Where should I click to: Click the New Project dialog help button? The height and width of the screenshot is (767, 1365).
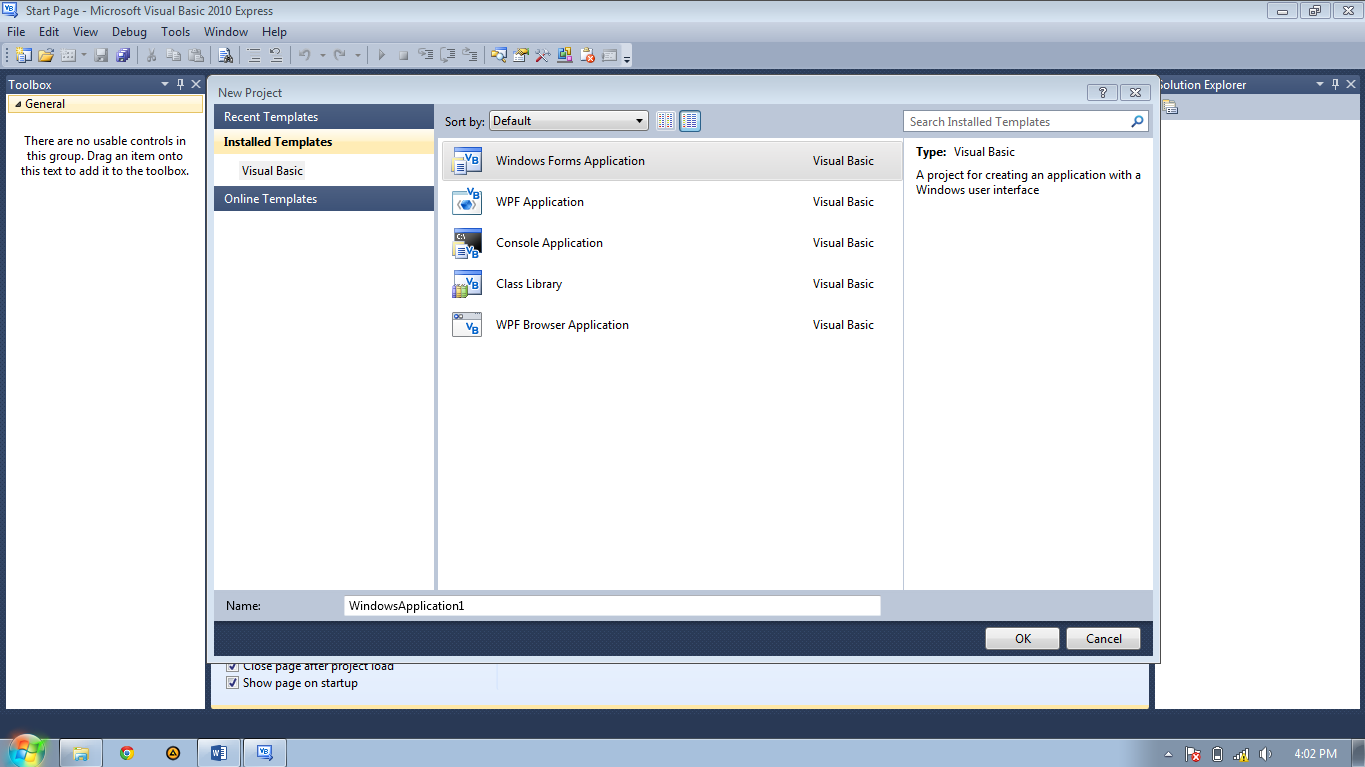[x=1102, y=92]
